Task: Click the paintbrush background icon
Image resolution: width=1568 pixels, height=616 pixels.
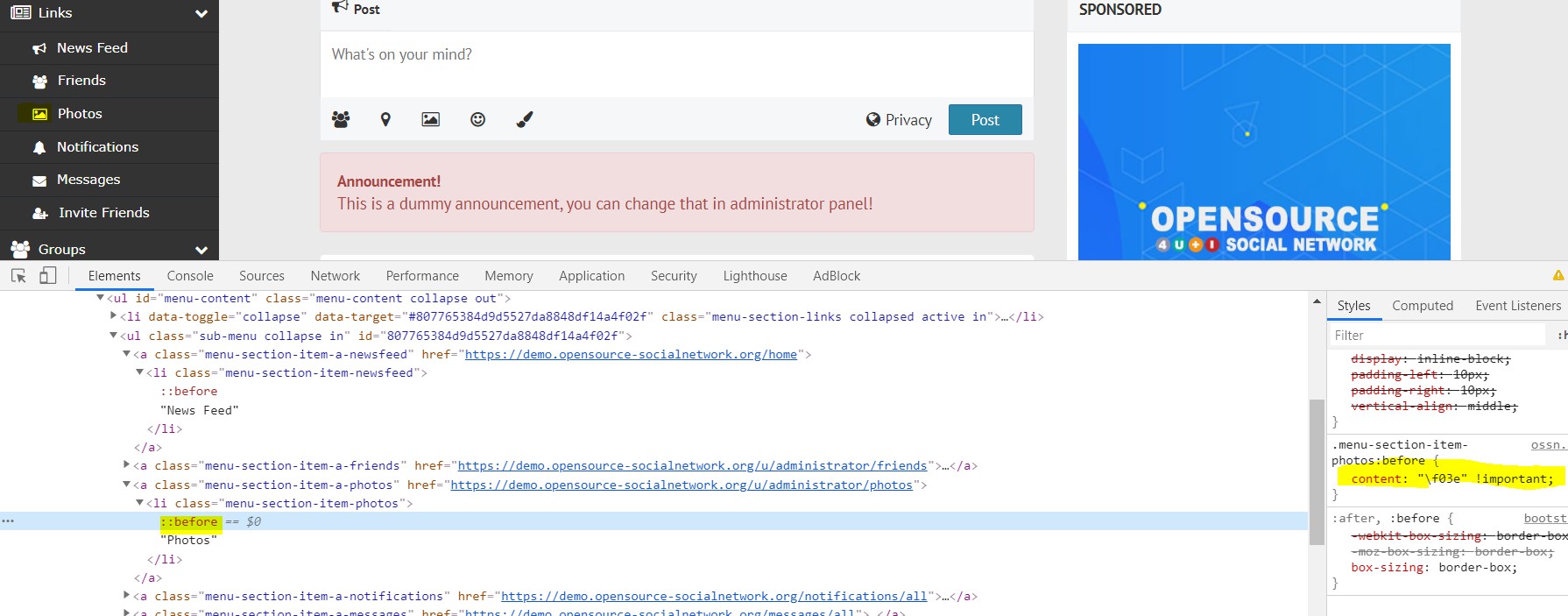Action: point(524,119)
